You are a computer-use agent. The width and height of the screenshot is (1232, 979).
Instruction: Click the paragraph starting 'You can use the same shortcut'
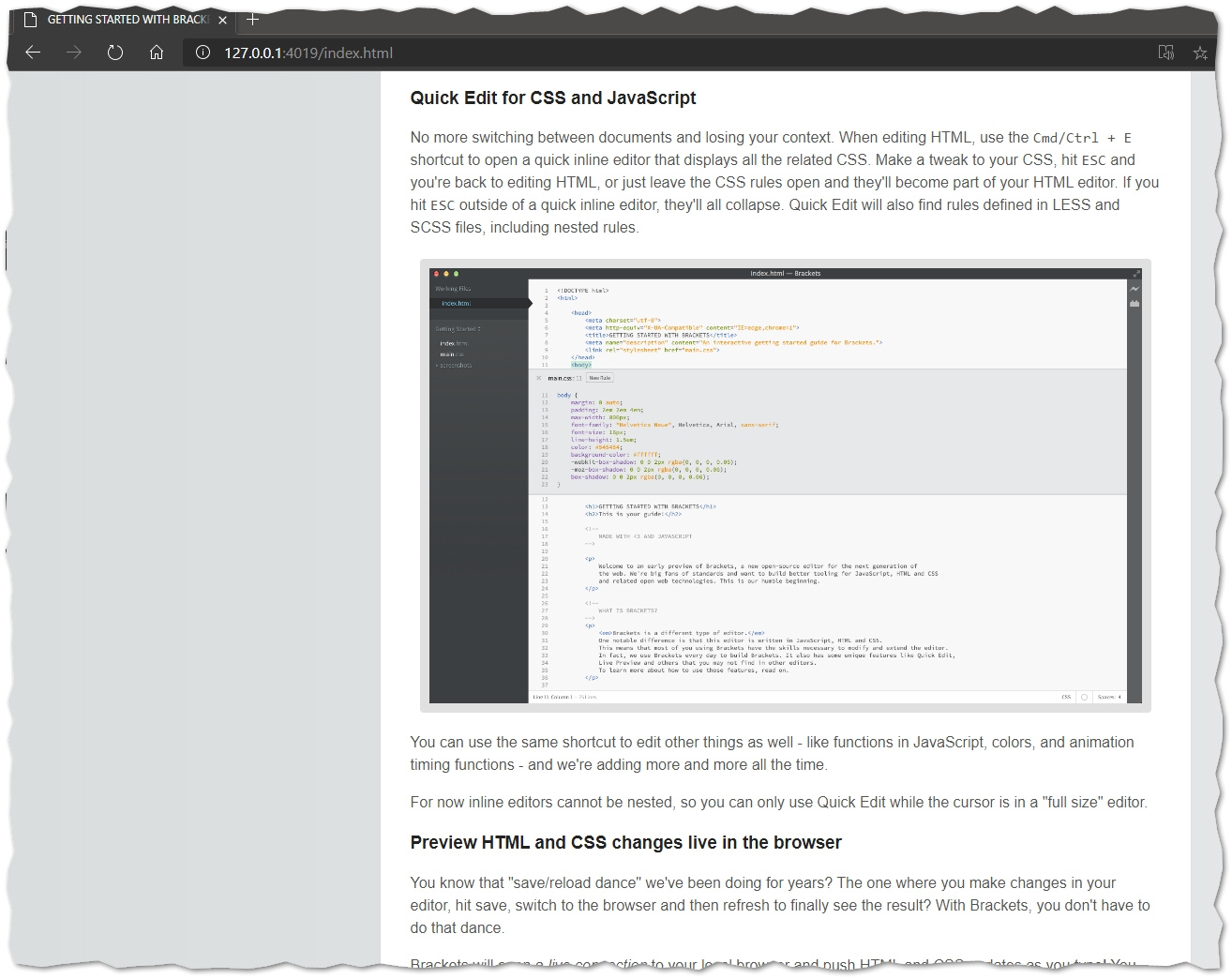pos(772,753)
